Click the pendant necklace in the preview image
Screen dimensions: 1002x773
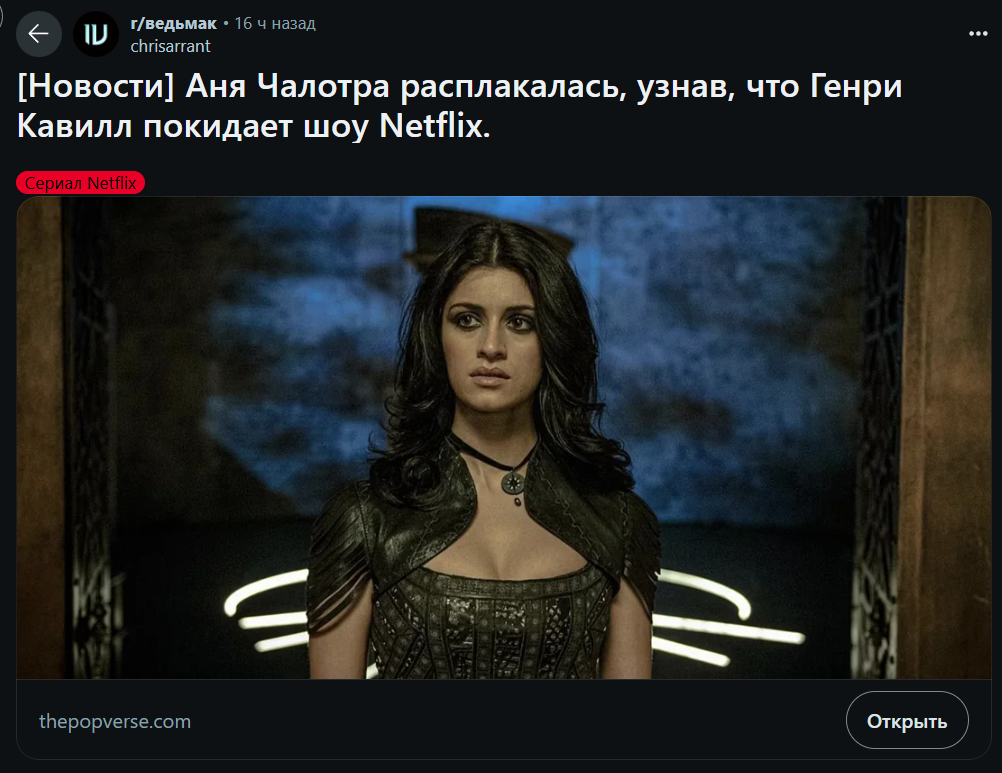click(x=514, y=484)
